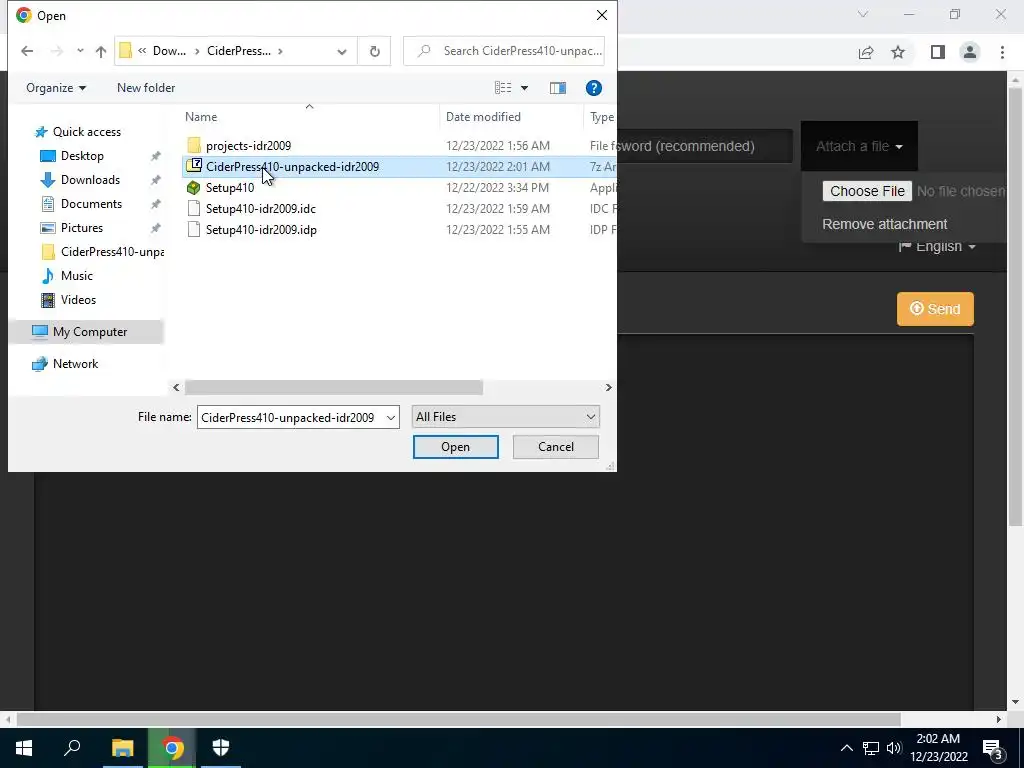Open the recent locations dropdown arrow
1024x768 pixels.
(80, 51)
